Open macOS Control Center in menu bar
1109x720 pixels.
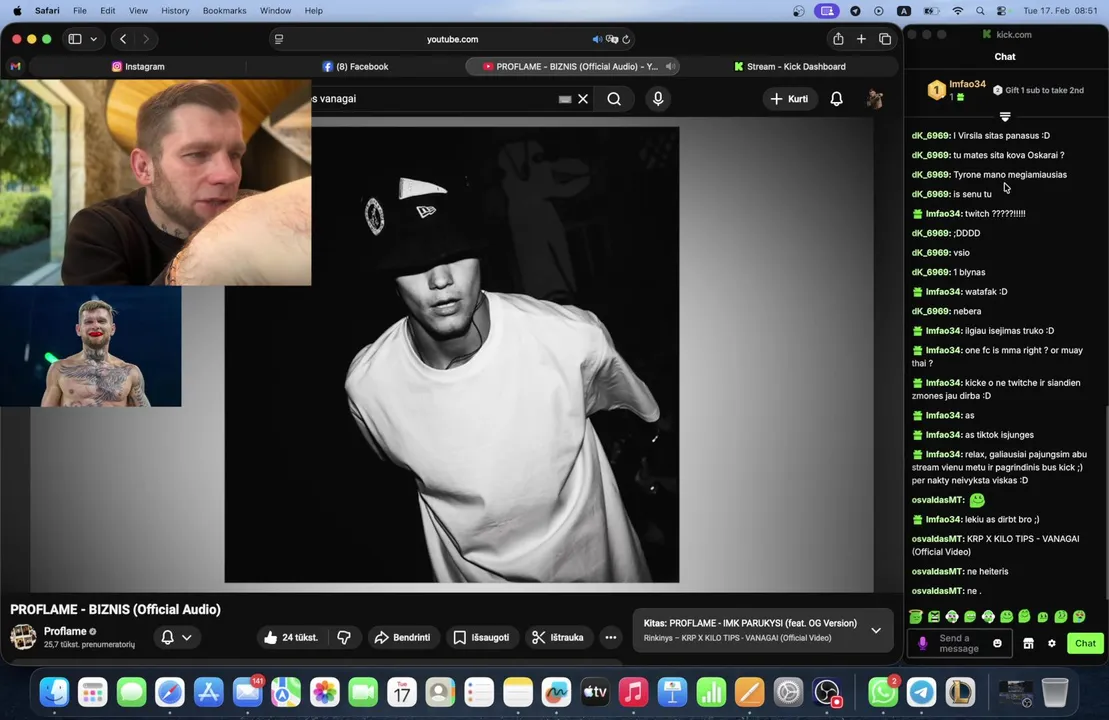click(x=1001, y=11)
